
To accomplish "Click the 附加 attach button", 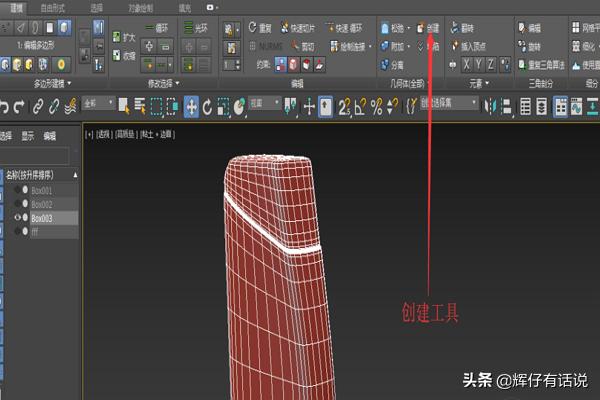I will point(395,46).
